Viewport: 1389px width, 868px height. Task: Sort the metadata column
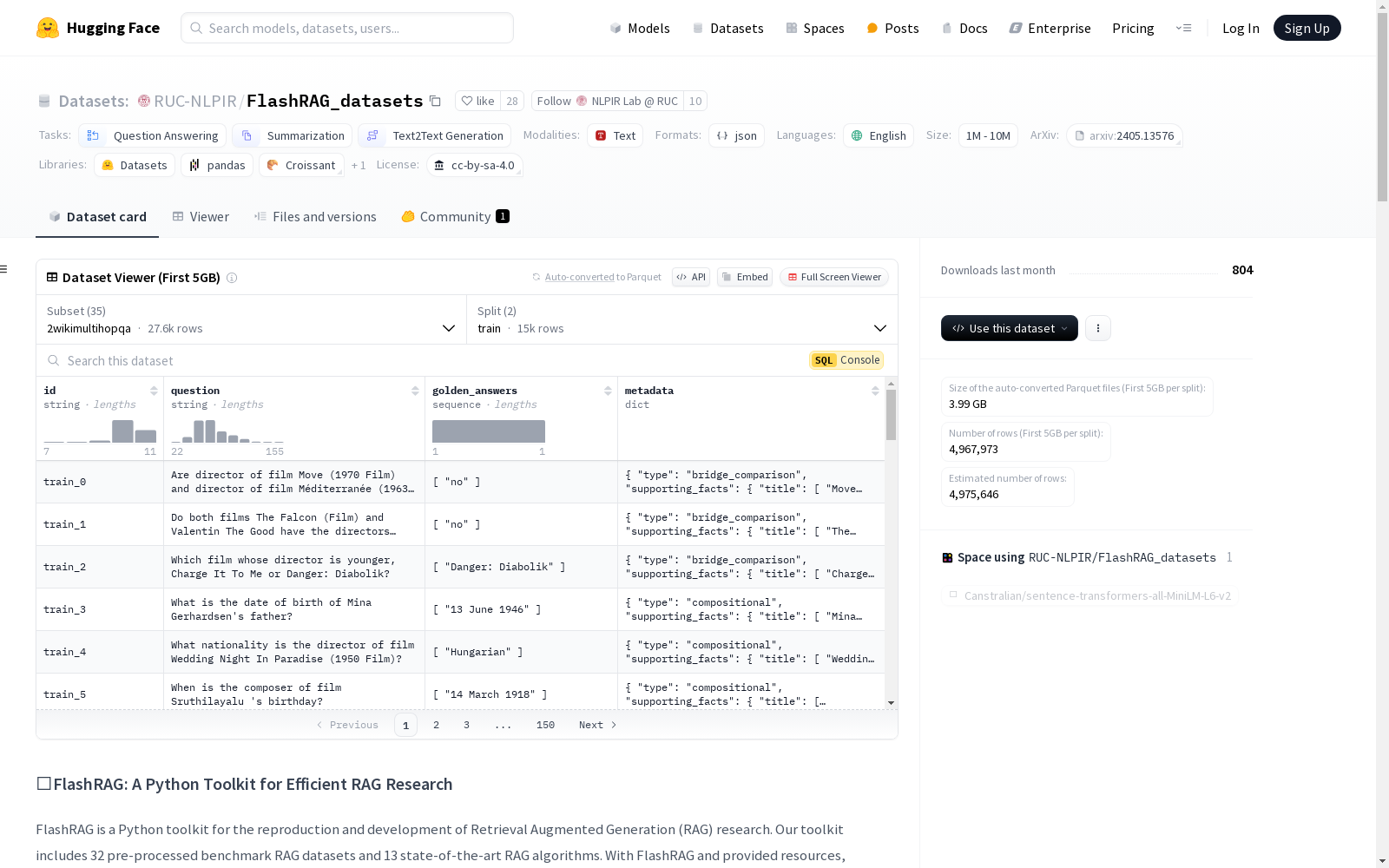[x=875, y=391]
